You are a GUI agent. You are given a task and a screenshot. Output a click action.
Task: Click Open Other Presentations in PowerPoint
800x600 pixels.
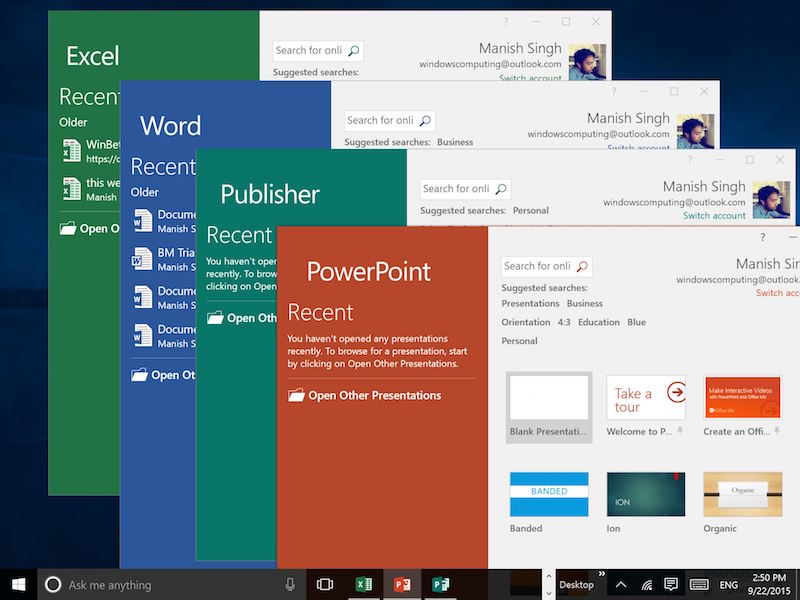[x=370, y=395]
